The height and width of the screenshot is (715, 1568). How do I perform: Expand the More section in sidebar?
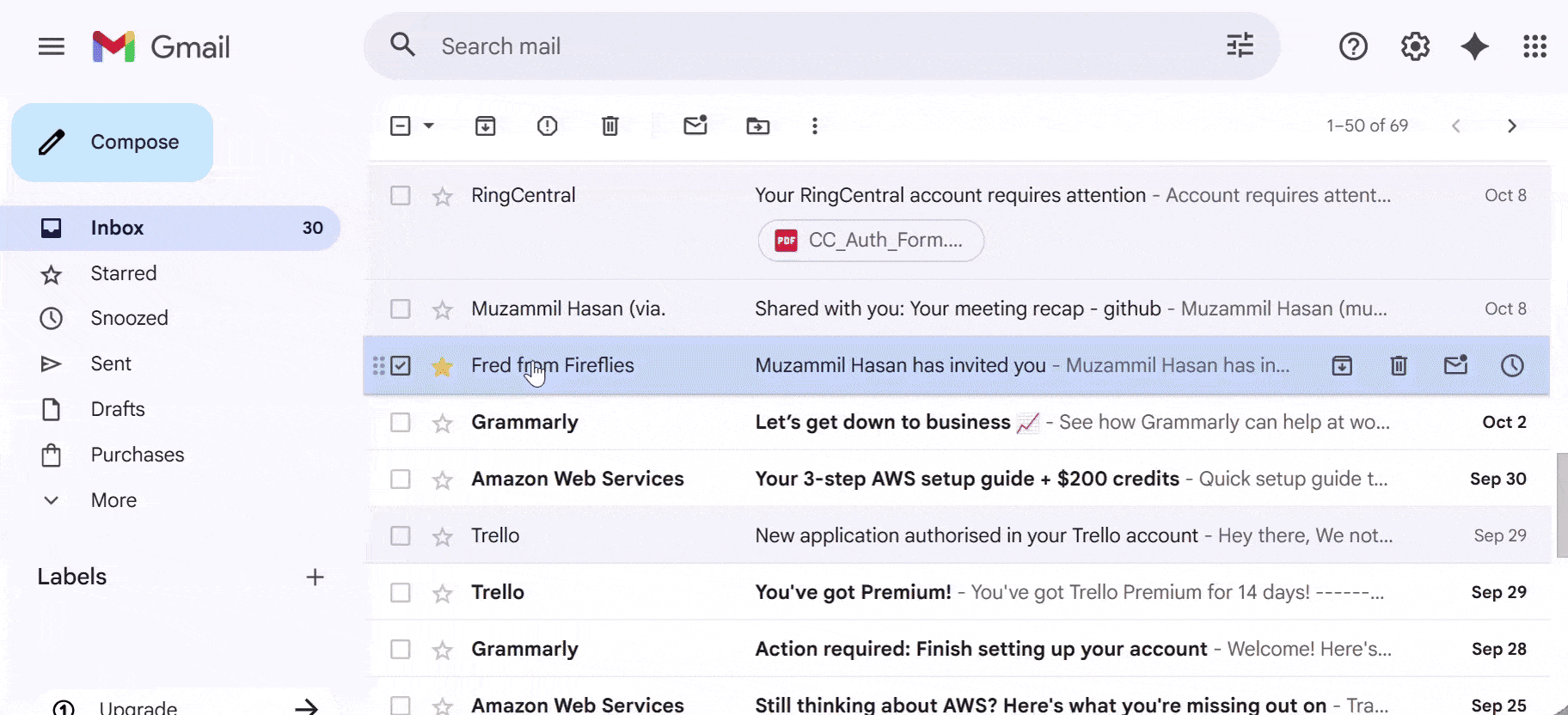point(113,500)
